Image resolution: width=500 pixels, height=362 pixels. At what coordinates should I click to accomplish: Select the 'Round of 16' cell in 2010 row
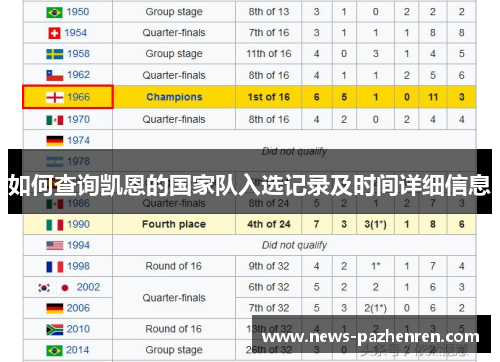174,329
